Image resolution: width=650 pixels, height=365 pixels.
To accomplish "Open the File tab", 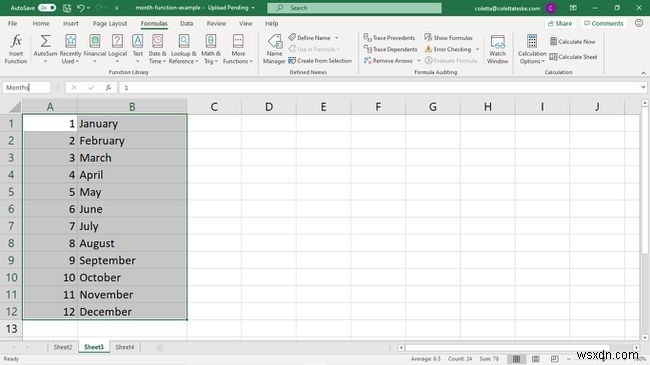I will point(12,24).
